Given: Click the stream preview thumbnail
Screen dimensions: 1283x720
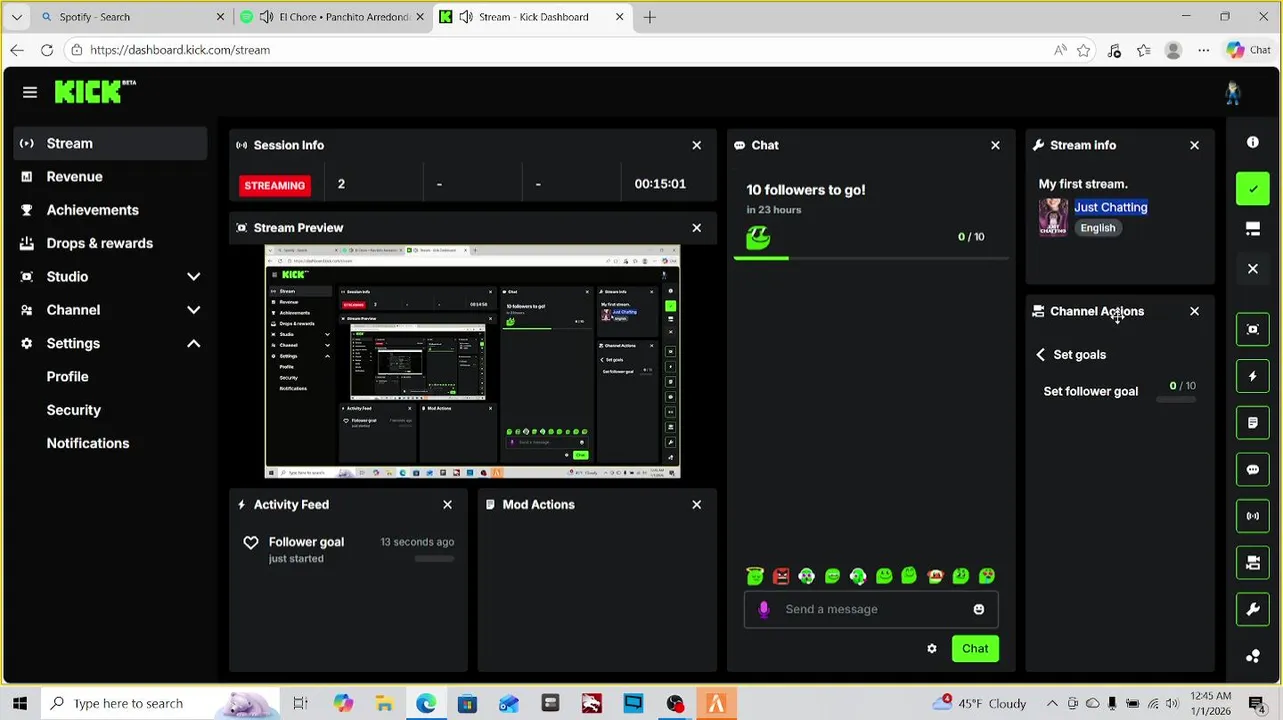Looking at the screenshot, I should click(472, 361).
